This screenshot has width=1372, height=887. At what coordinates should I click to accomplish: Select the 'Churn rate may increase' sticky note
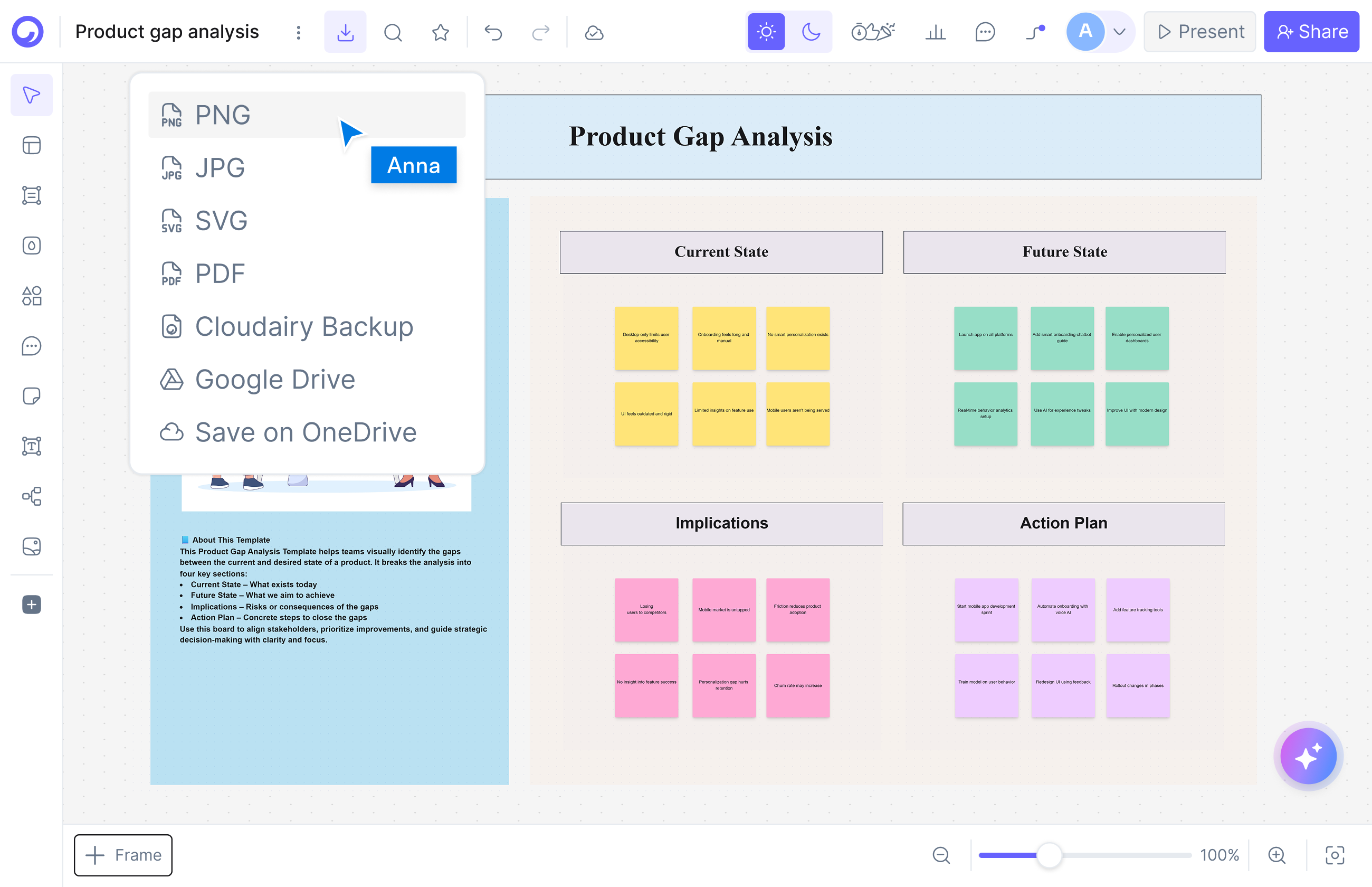coord(798,685)
